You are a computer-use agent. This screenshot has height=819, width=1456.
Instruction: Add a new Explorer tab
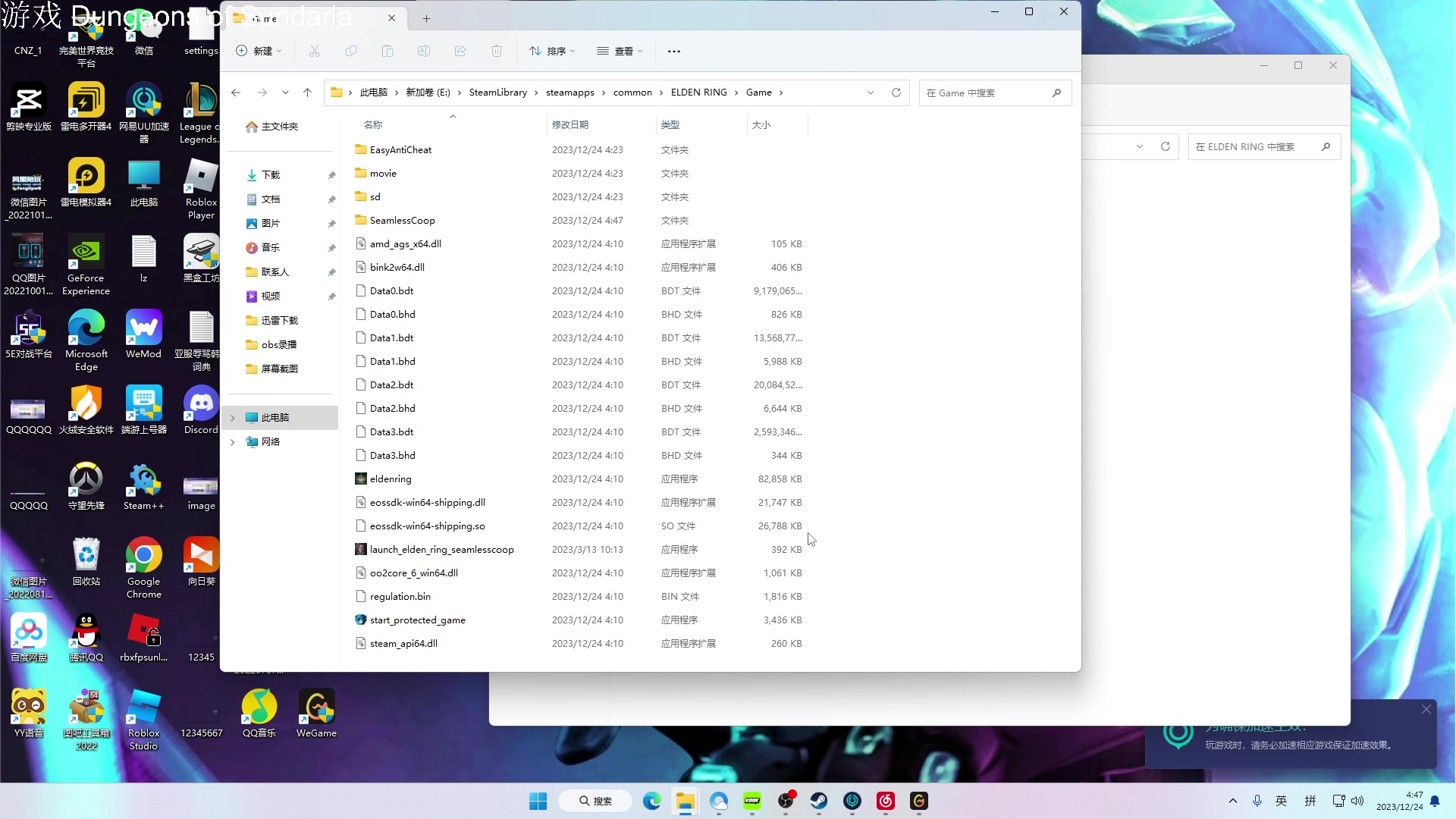pos(426,18)
